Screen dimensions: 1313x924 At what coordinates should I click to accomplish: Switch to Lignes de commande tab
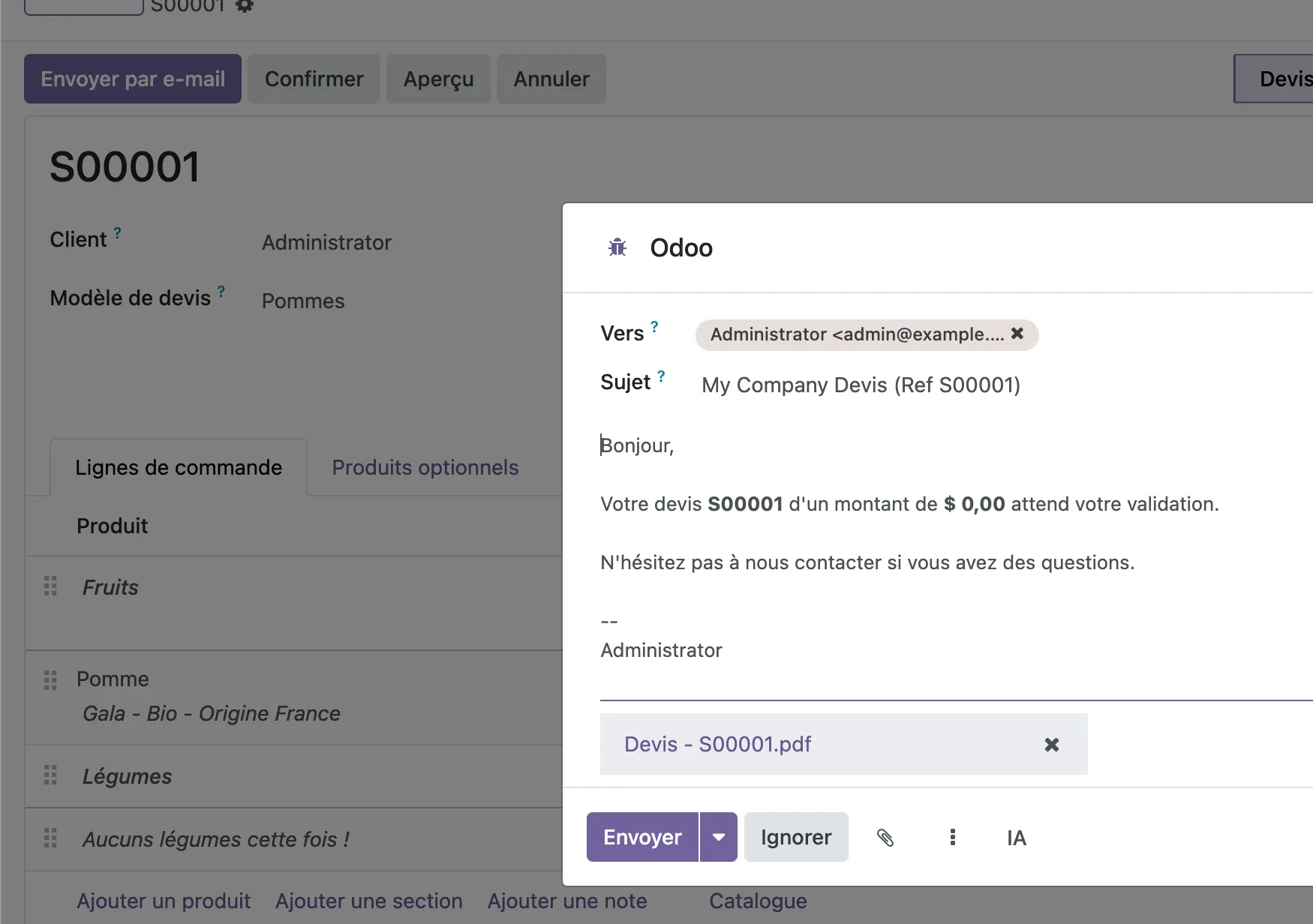179,467
